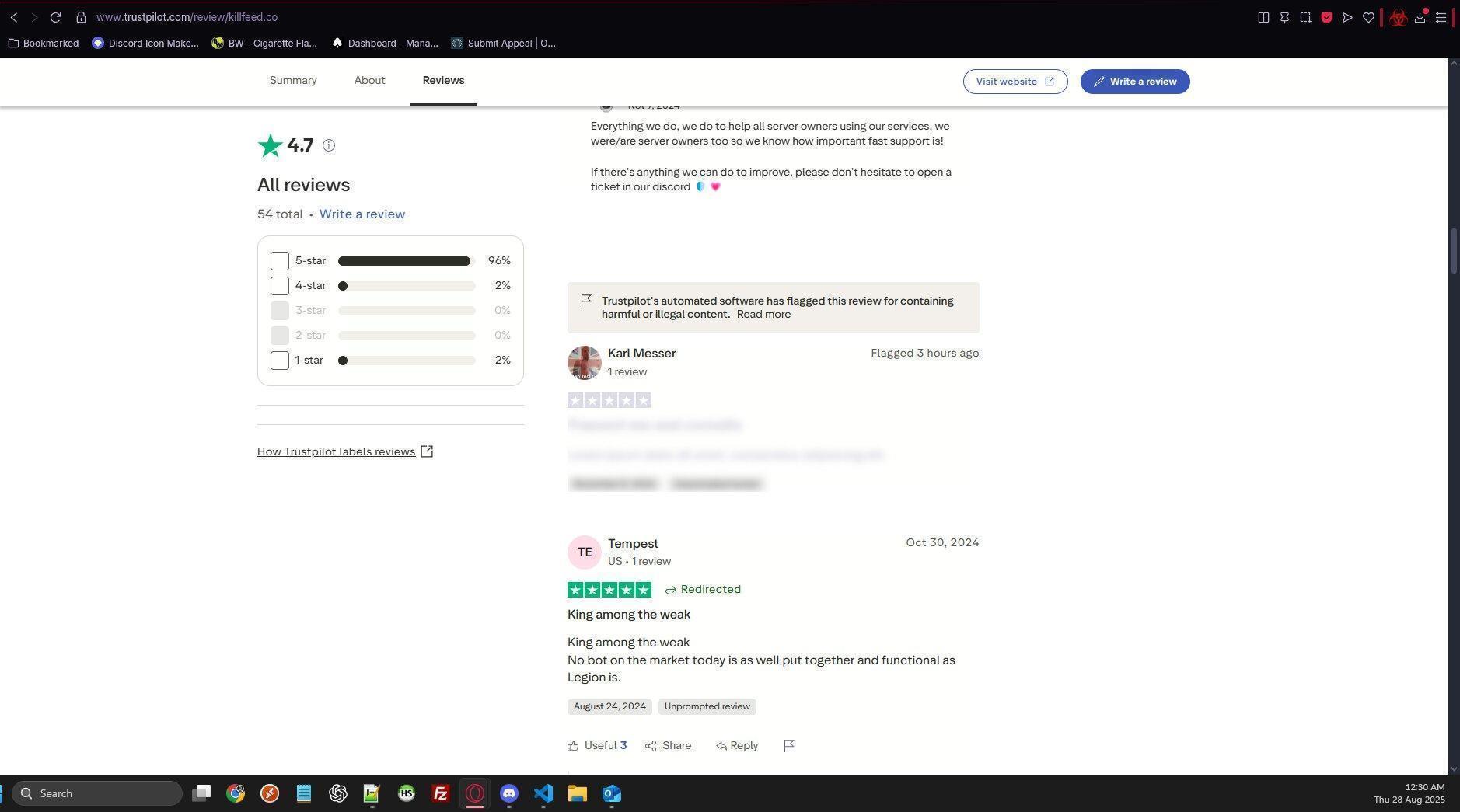Viewport: 1460px width, 812px height.
Task: Click the 1-star rating distribution bar
Action: click(x=407, y=361)
